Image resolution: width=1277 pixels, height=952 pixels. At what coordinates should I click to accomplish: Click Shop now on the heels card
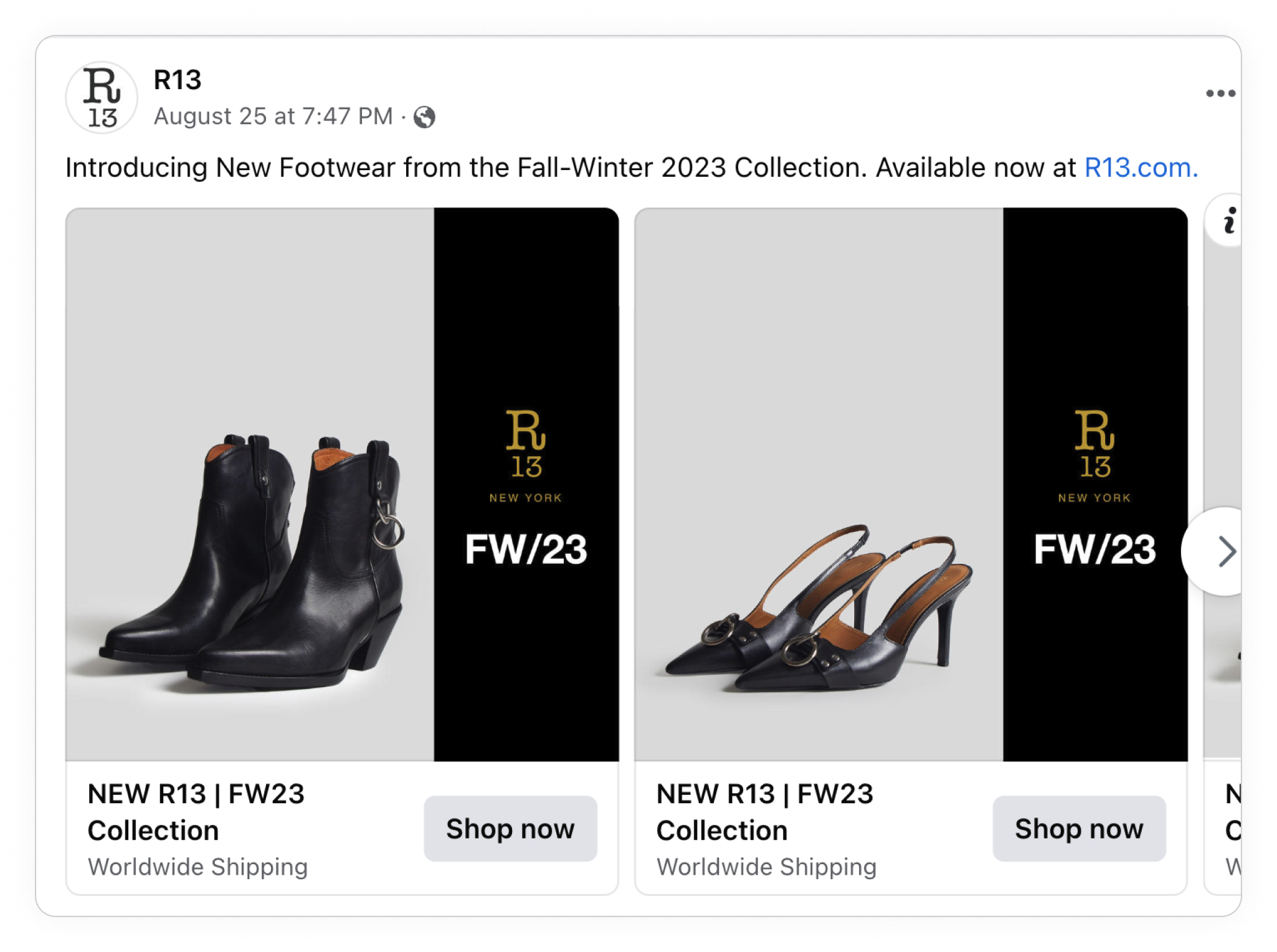pos(1080,829)
